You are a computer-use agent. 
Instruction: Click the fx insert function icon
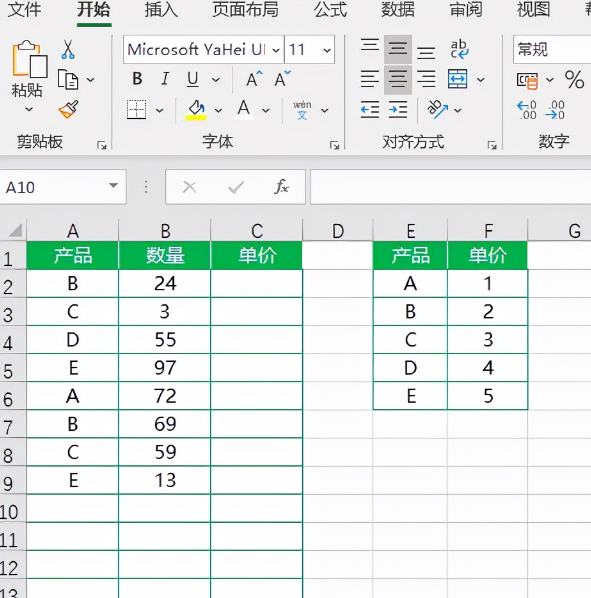pos(281,187)
